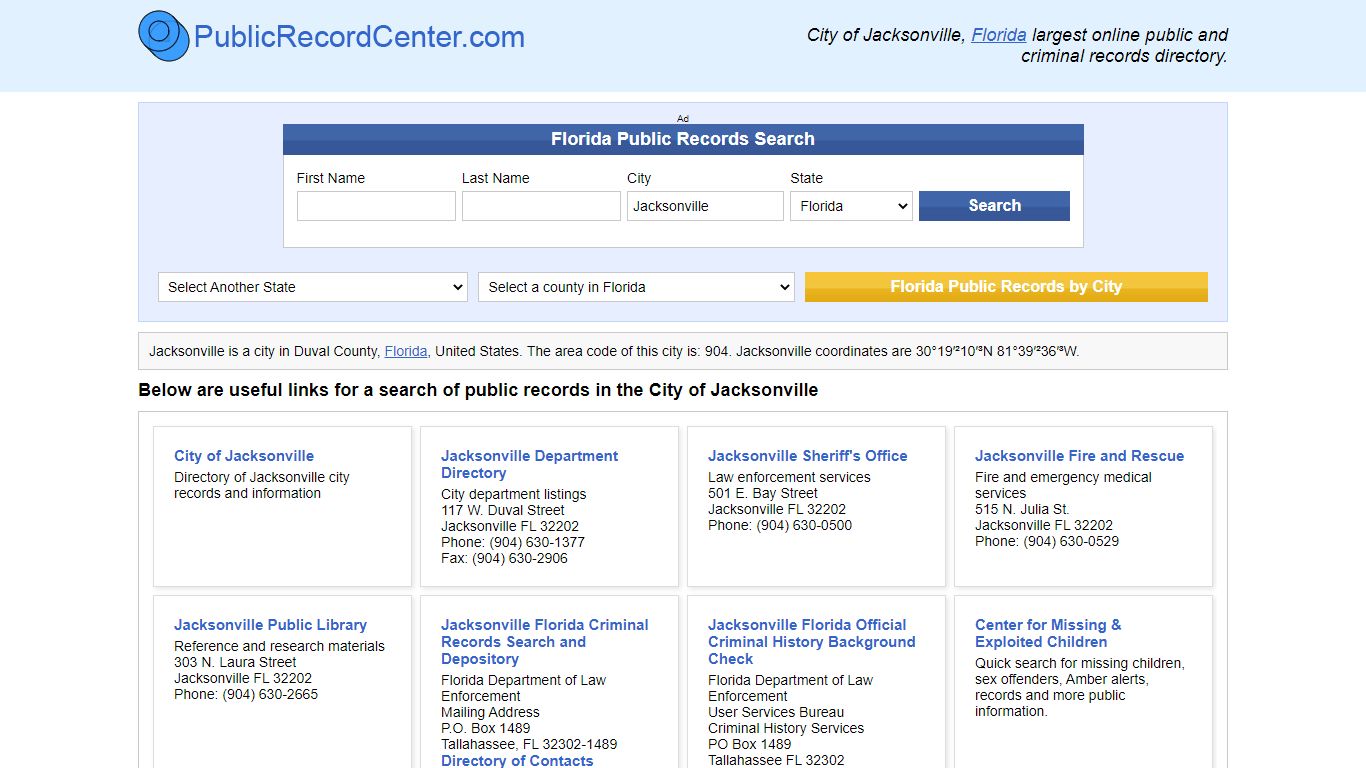Viewport: 1366px width, 768px height.
Task: Click the small Ad label above search
Action: pos(683,118)
